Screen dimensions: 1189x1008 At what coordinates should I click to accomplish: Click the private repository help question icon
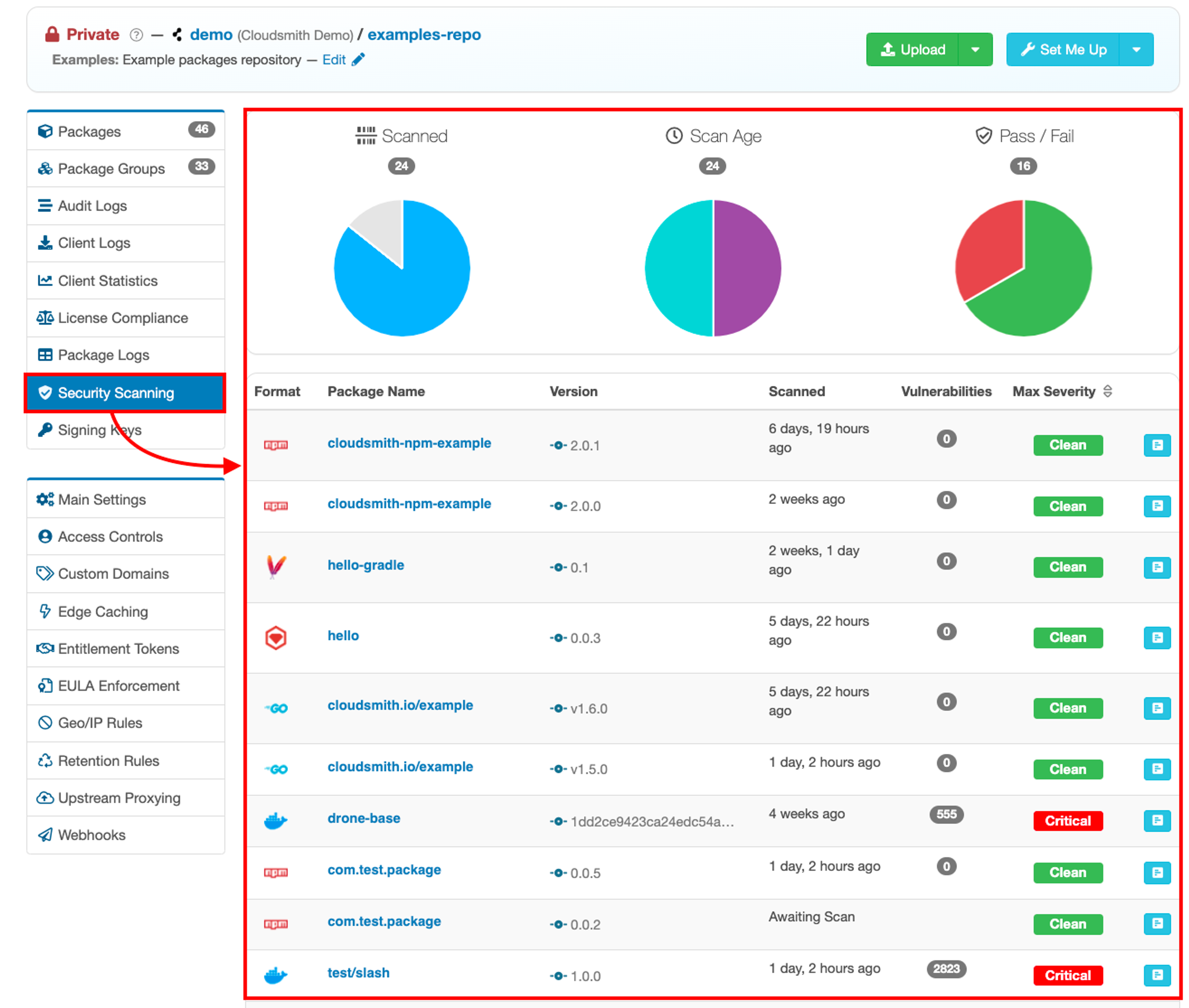[x=136, y=35]
